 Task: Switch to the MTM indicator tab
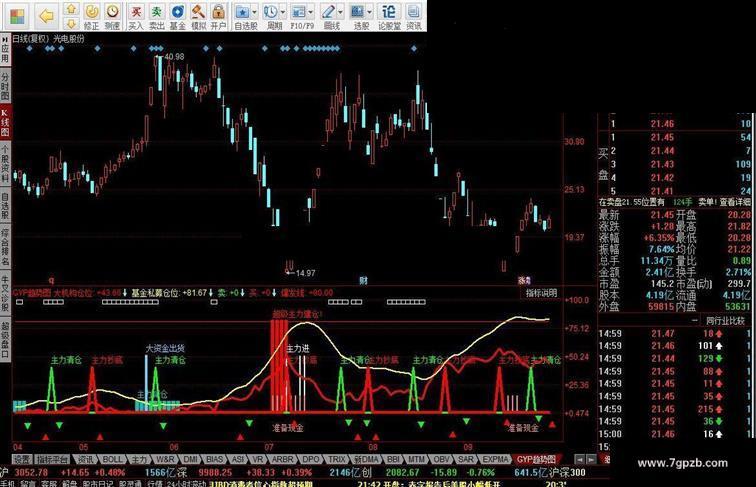pyautogui.click(x=415, y=460)
